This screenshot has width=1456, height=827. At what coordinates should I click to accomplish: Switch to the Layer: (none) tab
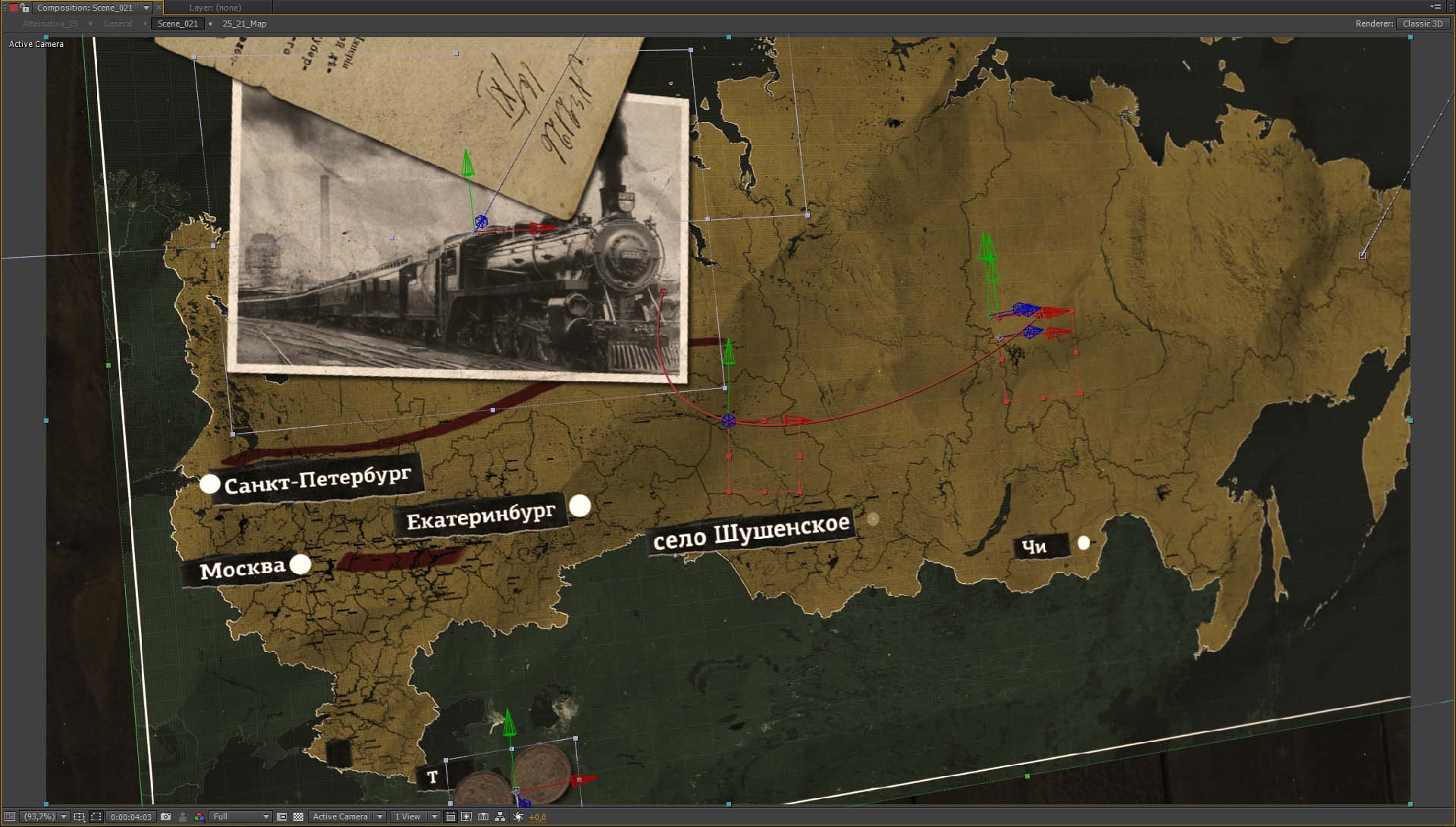215,8
